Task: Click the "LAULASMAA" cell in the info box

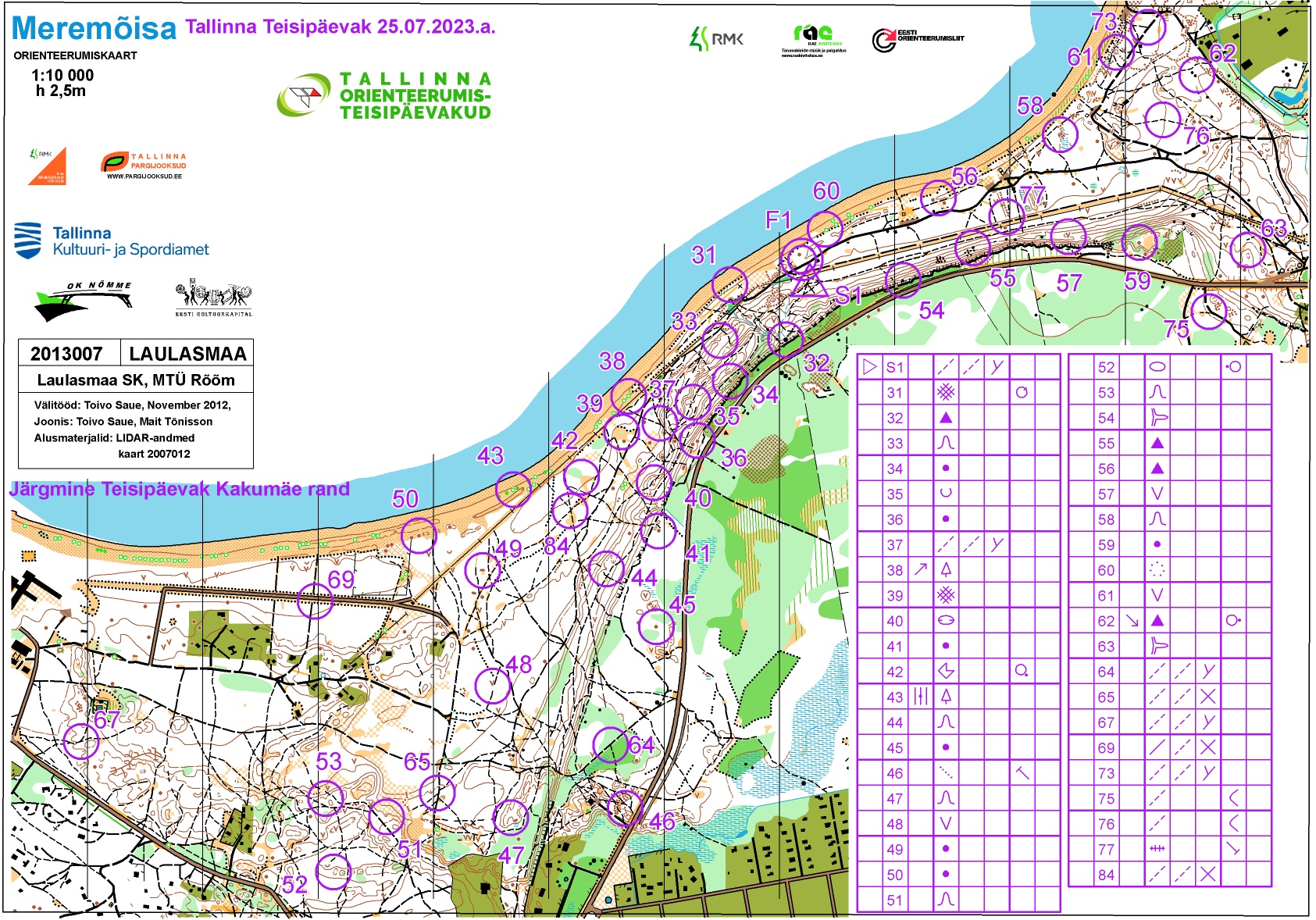Action: pos(188,354)
